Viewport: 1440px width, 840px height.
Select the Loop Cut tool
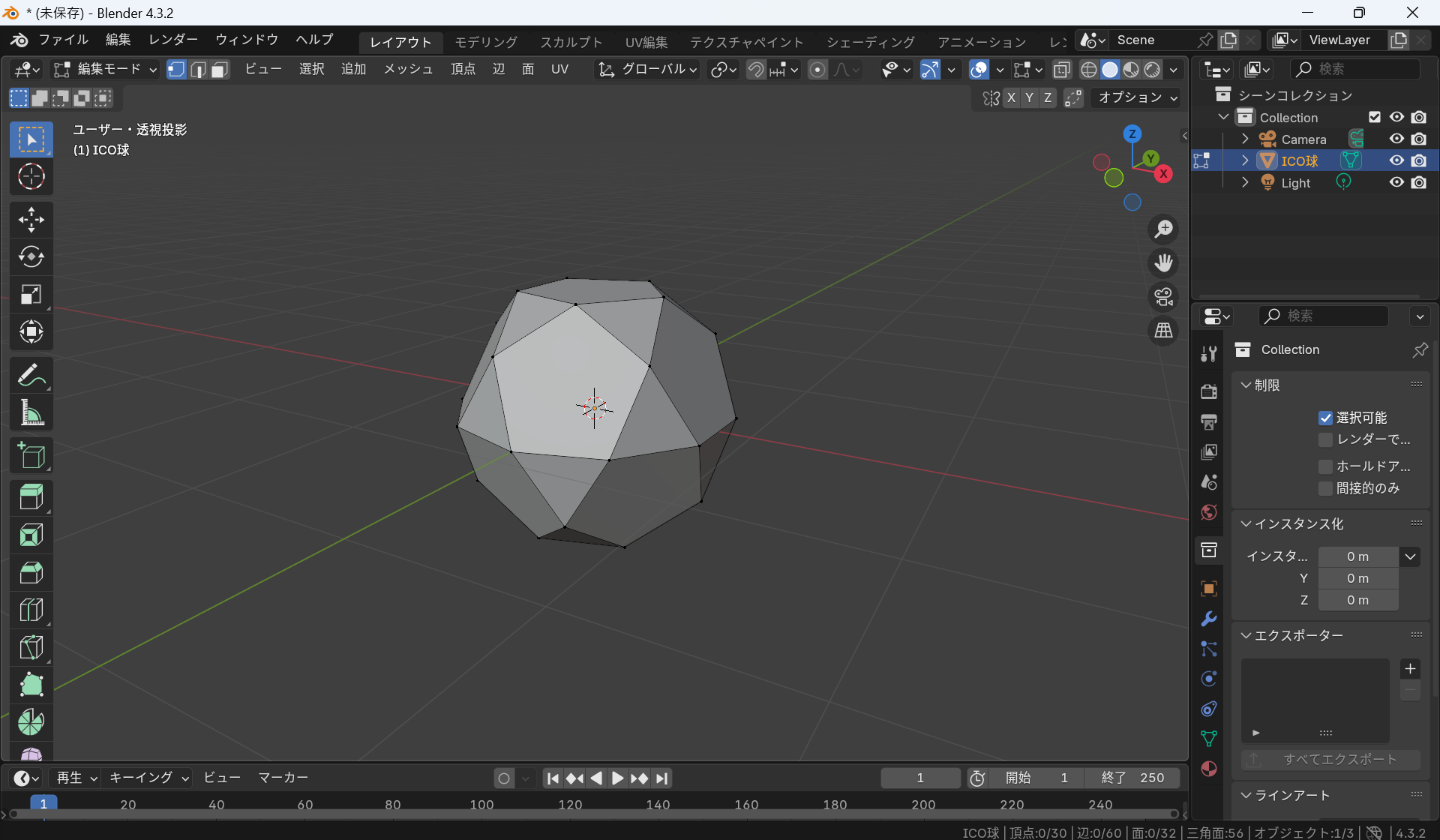(31, 610)
